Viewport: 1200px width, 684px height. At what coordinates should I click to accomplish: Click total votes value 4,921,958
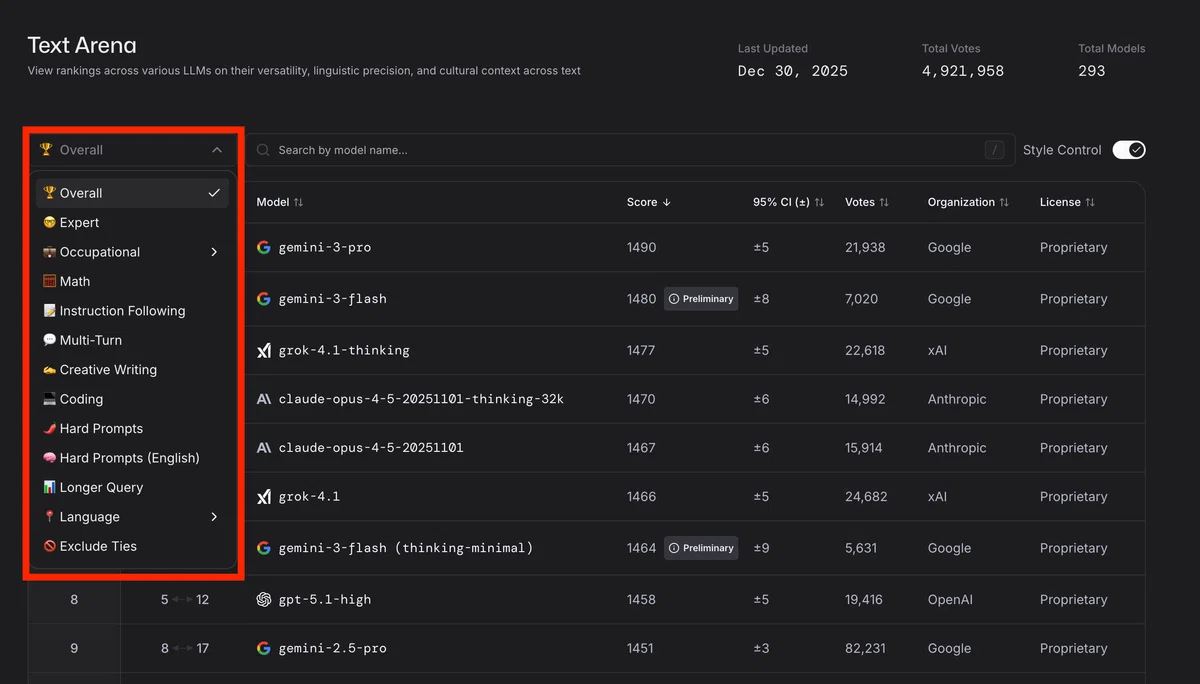963,71
